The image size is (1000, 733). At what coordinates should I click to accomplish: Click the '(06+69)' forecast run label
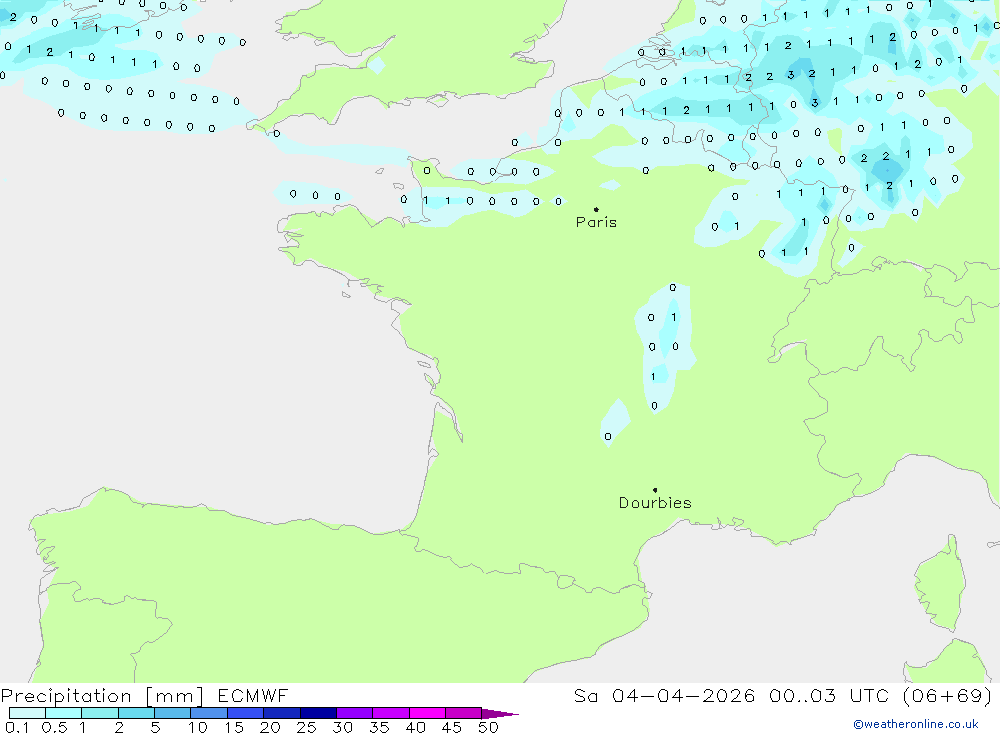(x=948, y=696)
